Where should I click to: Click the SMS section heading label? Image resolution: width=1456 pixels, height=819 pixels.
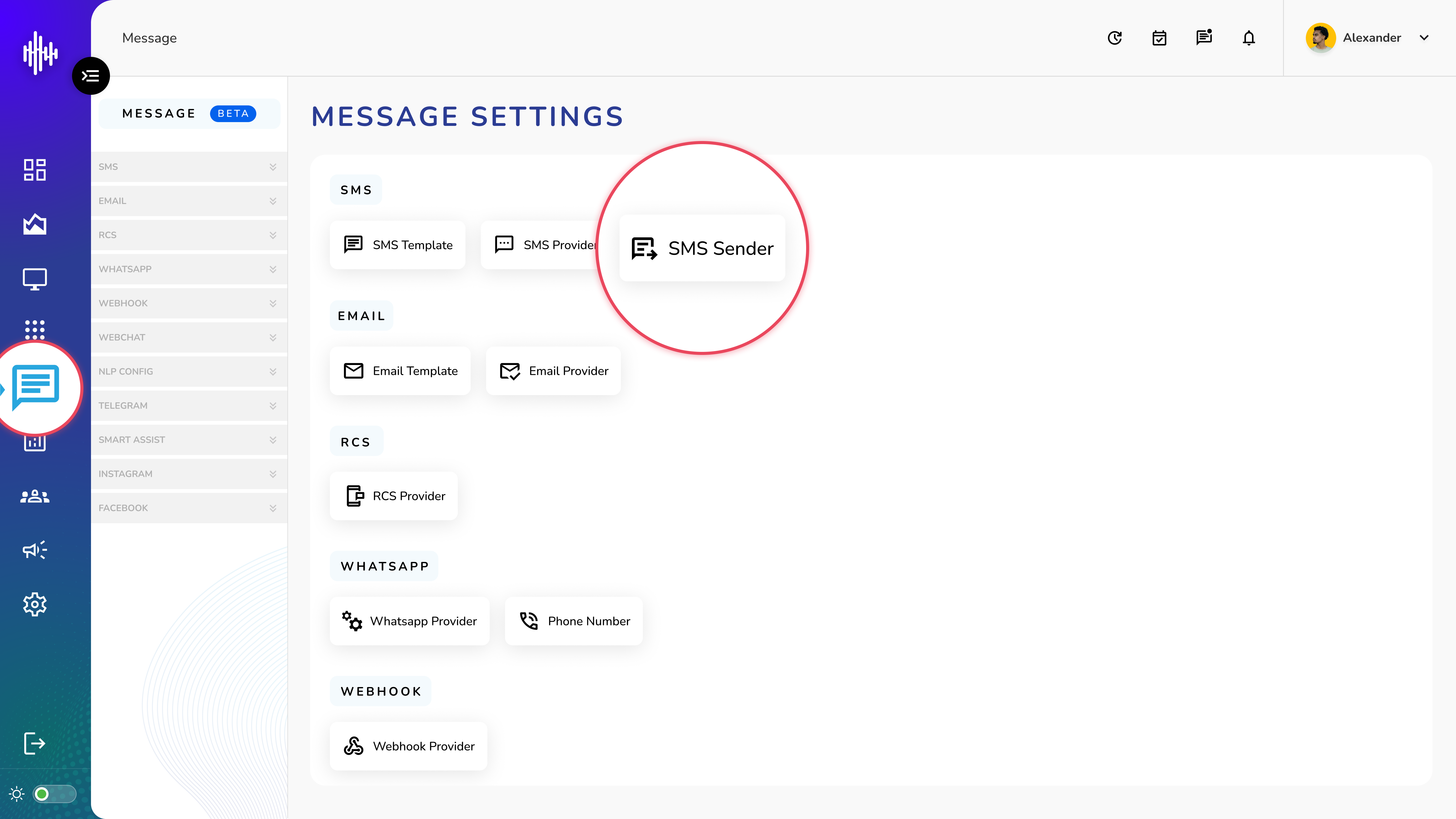tap(356, 190)
